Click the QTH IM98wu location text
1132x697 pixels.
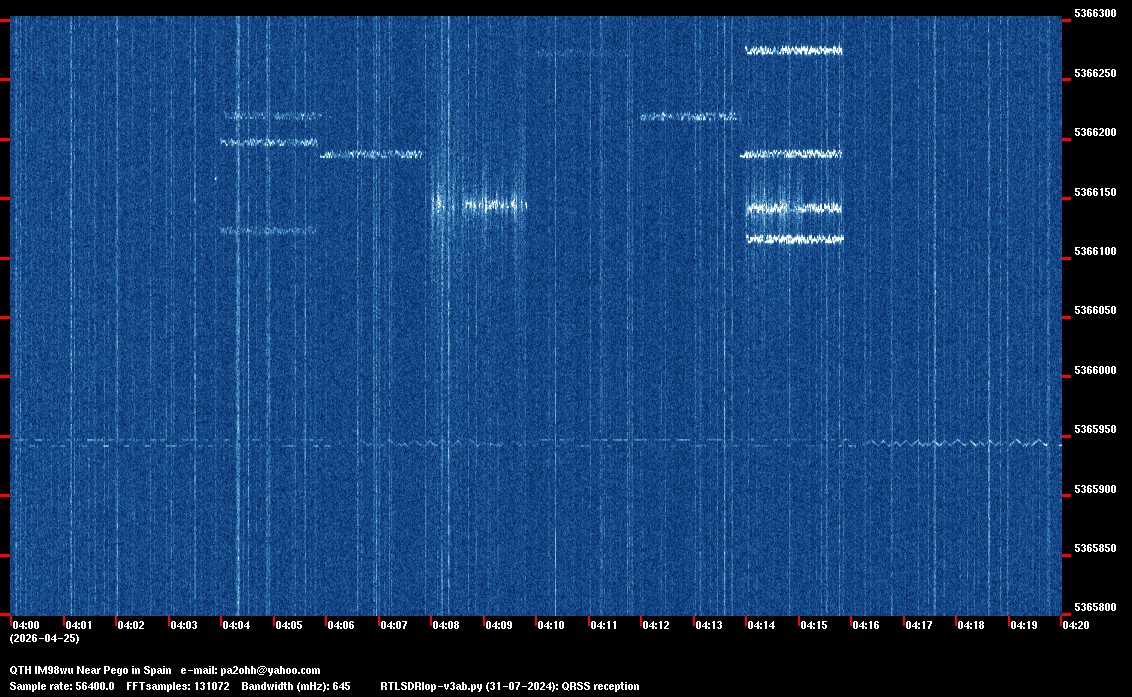pyautogui.click(x=48, y=670)
